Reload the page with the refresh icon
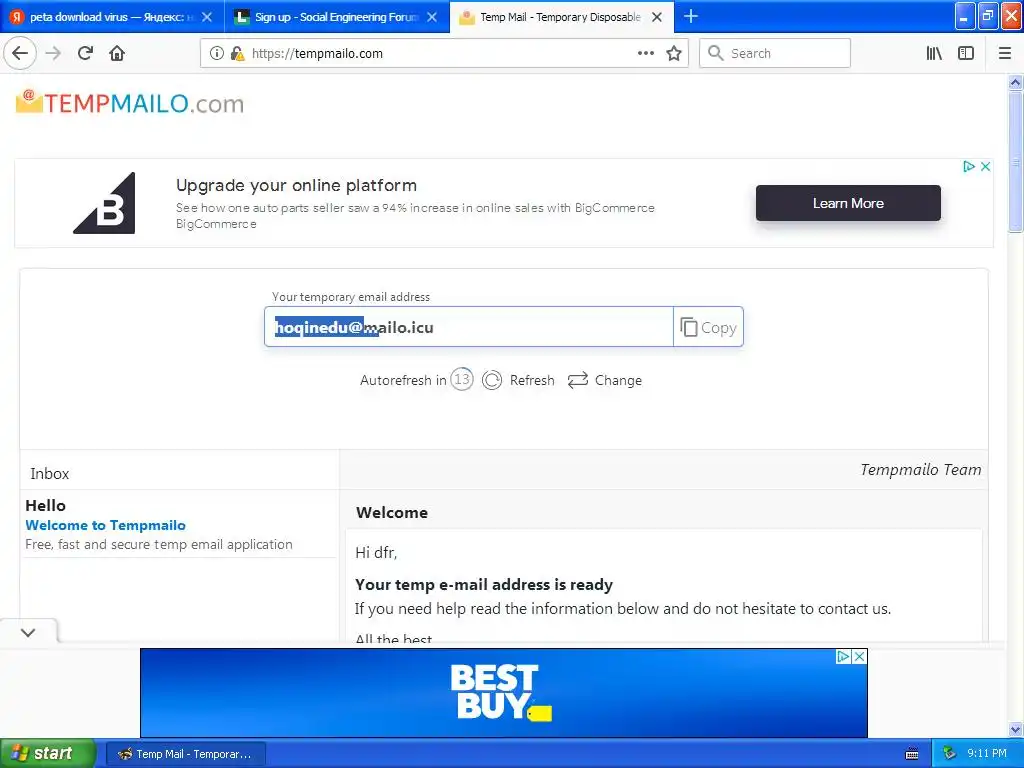 coord(86,53)
